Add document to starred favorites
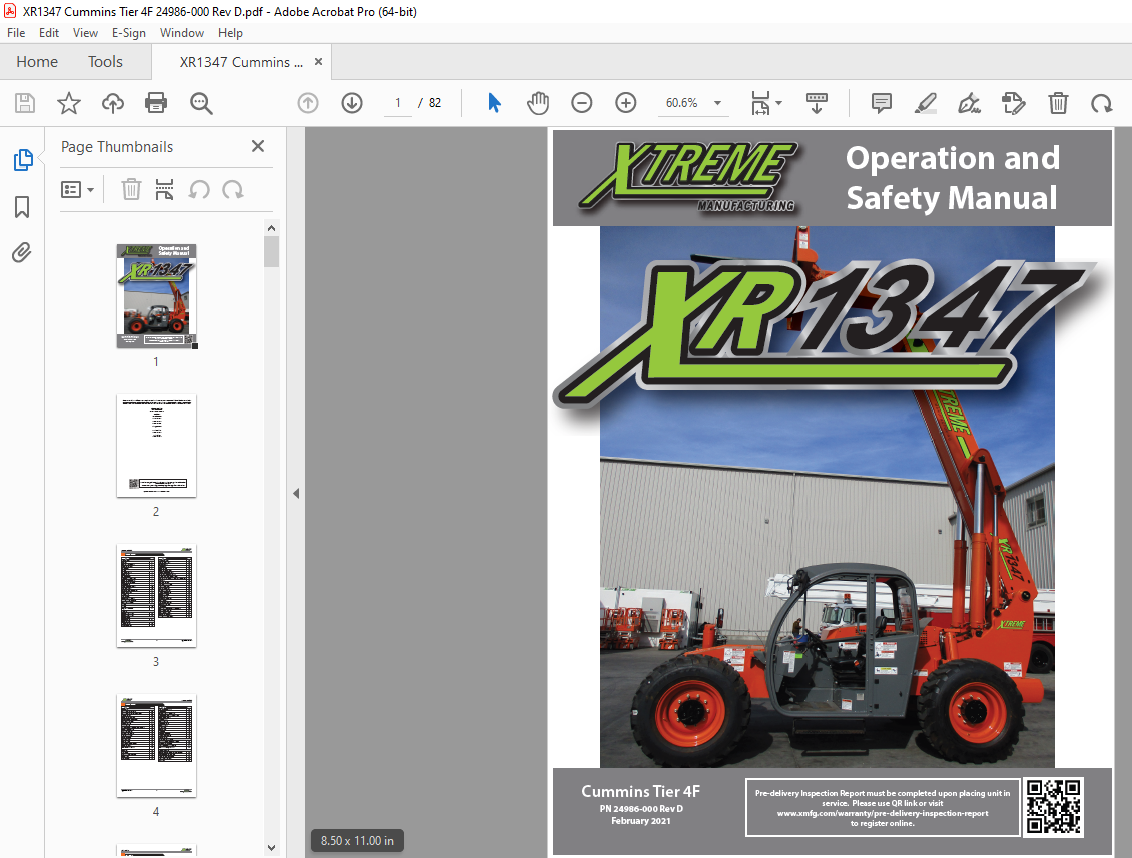Screen dimensions: 1132x858 (69, 103)
